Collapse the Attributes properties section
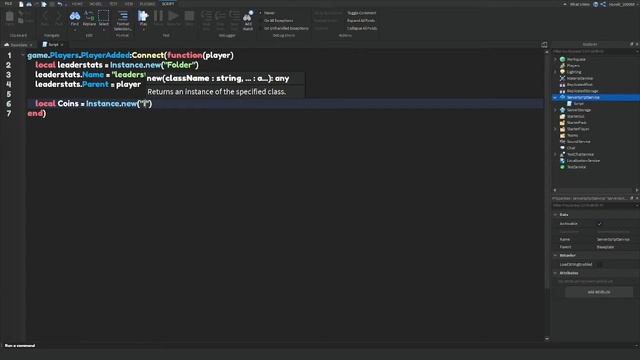The height and width of the screenshot is (360, 640). pos(555,273)
